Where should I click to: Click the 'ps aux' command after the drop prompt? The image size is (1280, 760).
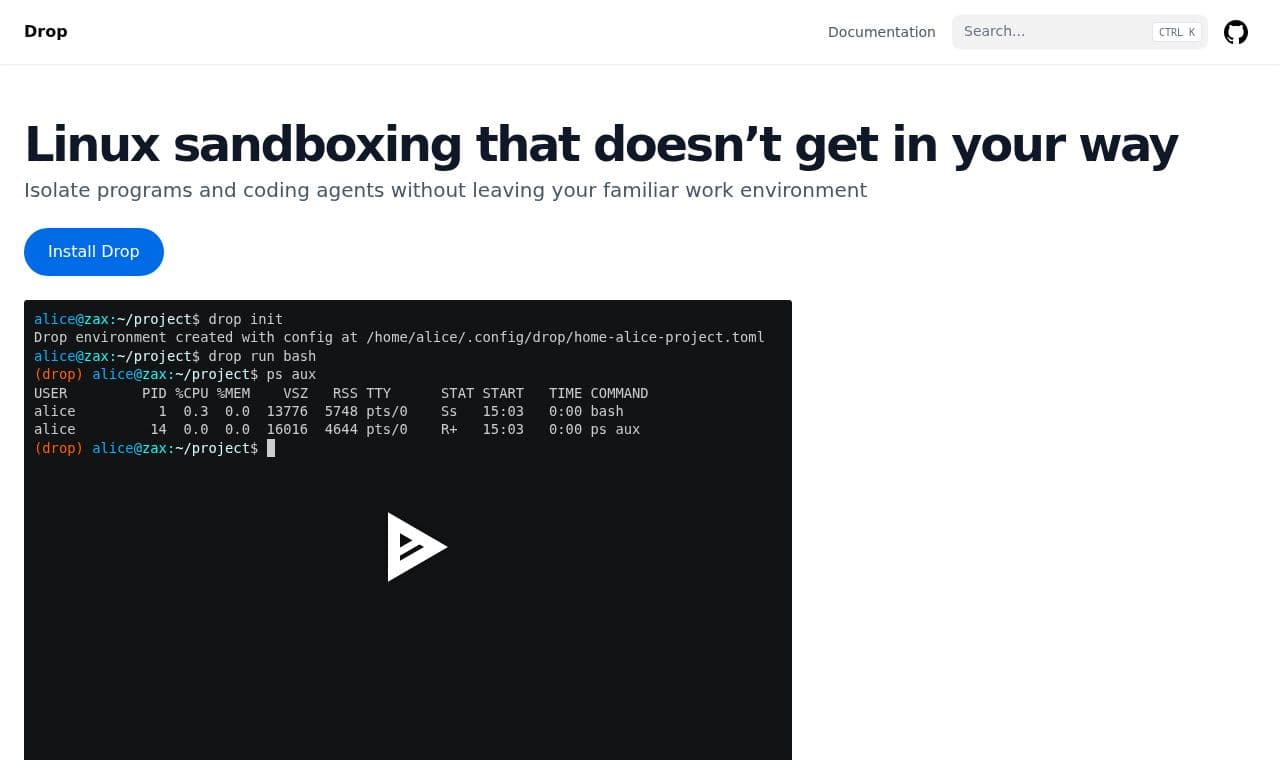pos(292,374)
